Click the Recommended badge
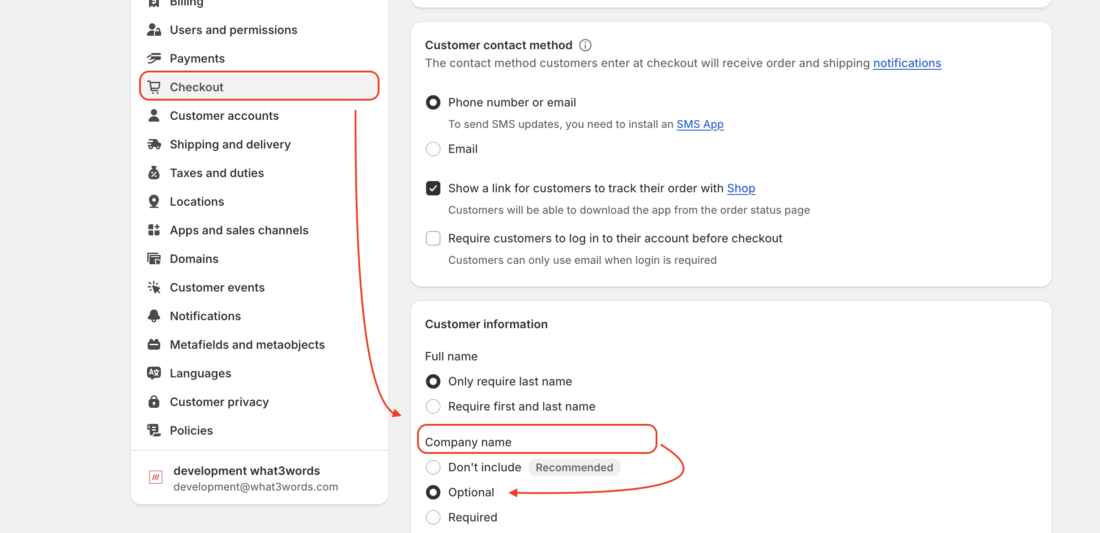The height and width of the screenshot is (533, 1100). tap(575, 467)
